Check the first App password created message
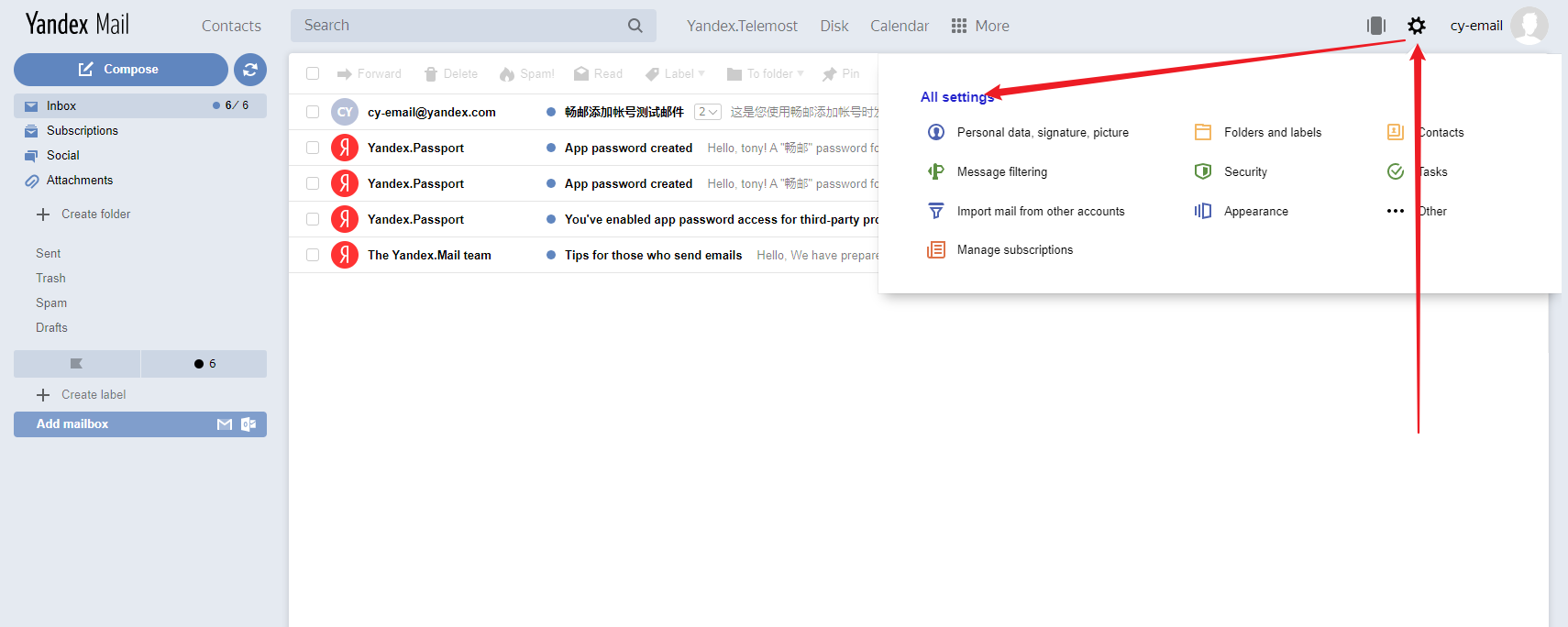1568x627 pixels. coord(313,148)
